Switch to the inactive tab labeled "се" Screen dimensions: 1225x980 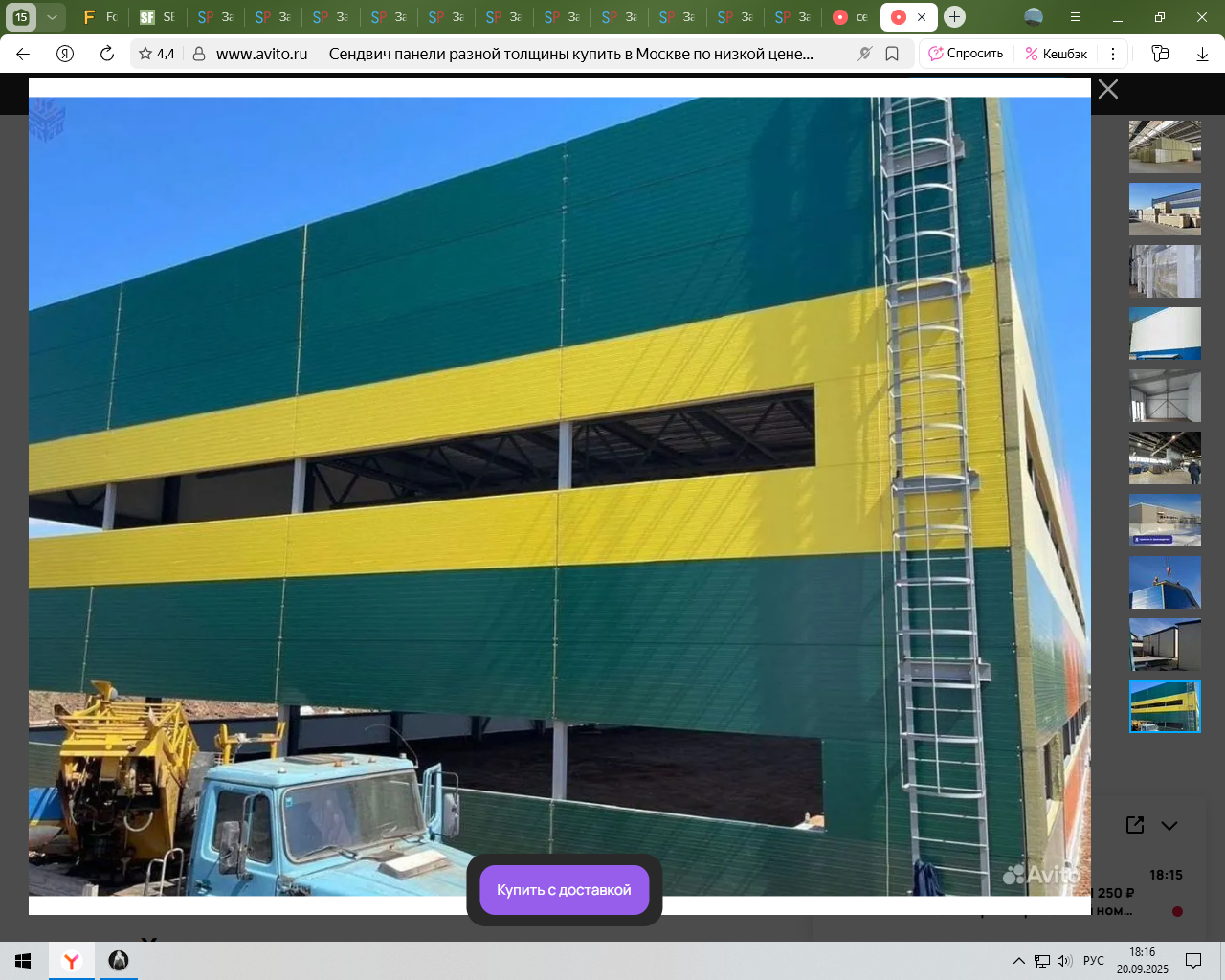850,17
